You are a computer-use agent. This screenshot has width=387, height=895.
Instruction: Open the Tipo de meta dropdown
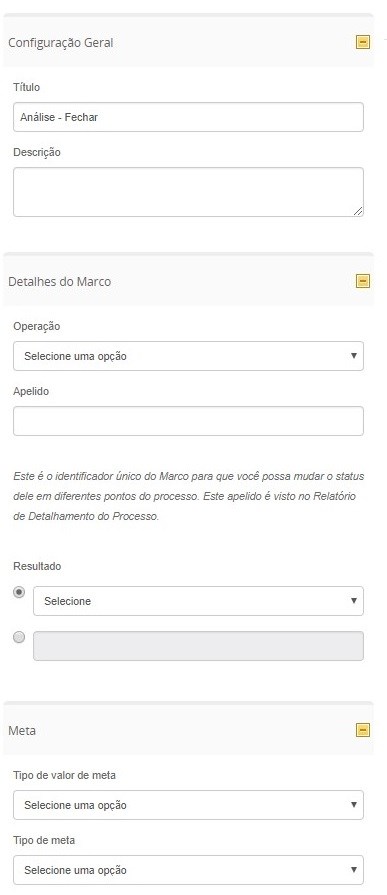(188, 870)
